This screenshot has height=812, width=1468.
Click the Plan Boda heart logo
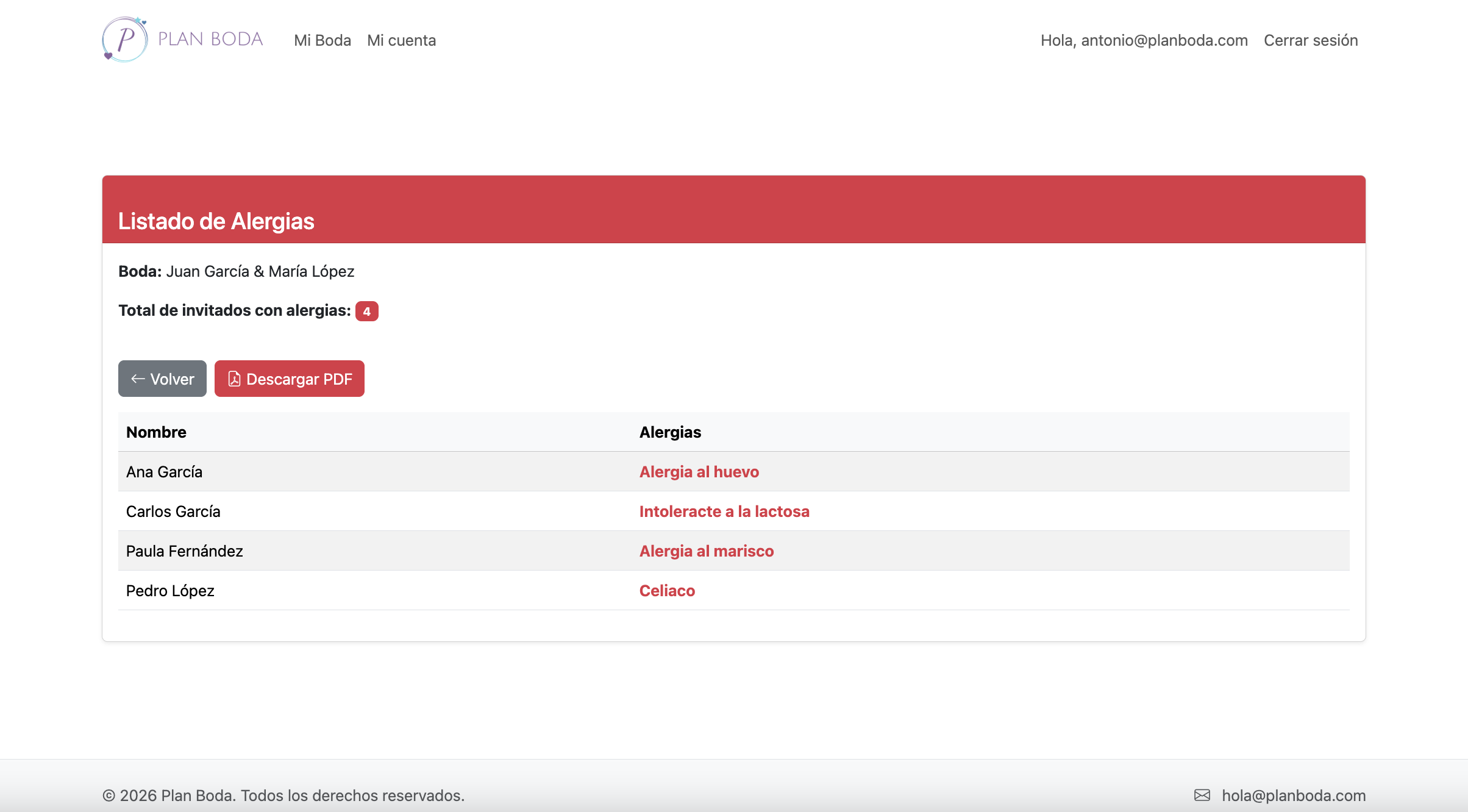coord(125,38)
